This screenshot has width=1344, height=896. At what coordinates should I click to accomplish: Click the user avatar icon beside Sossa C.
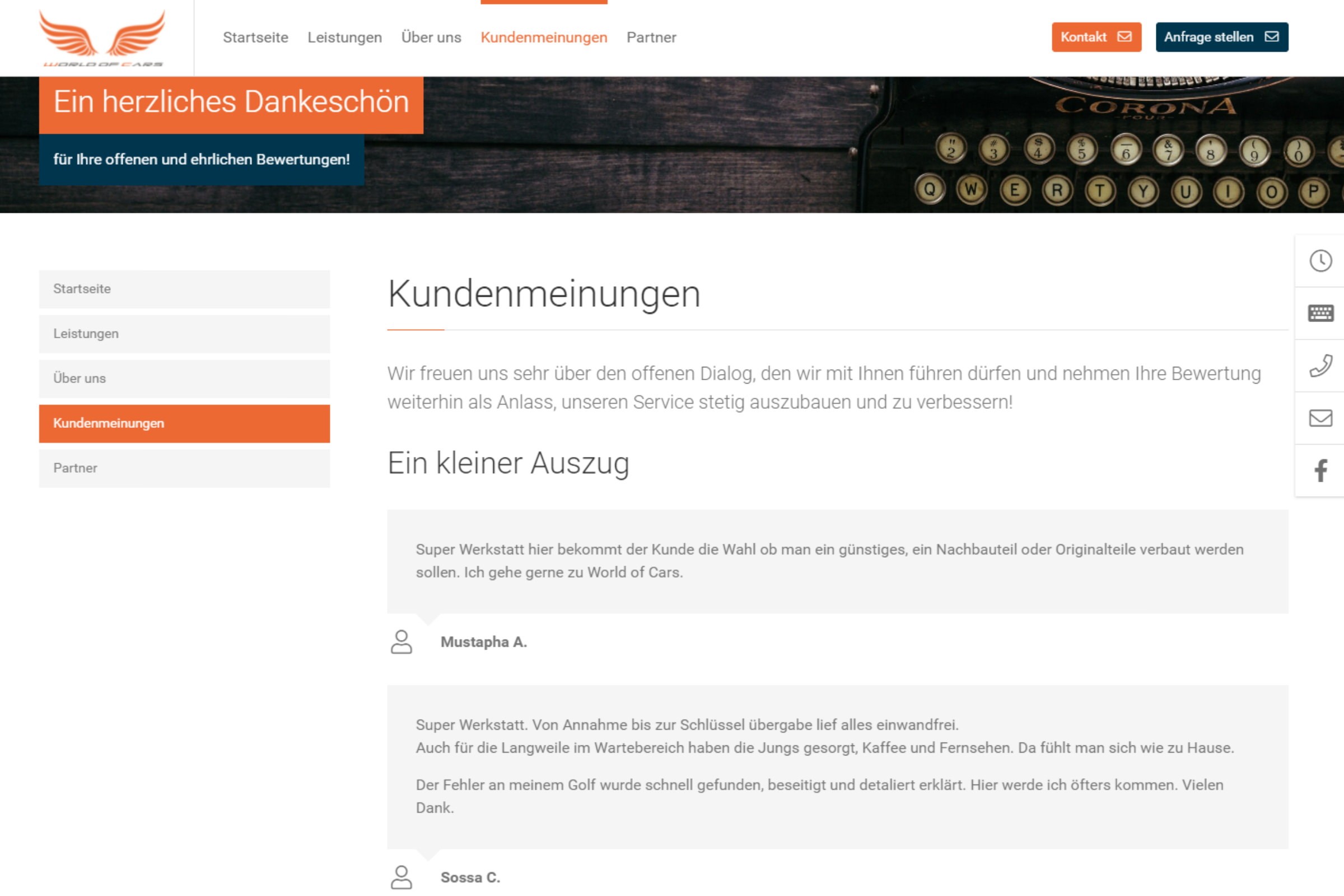[401, 877]
